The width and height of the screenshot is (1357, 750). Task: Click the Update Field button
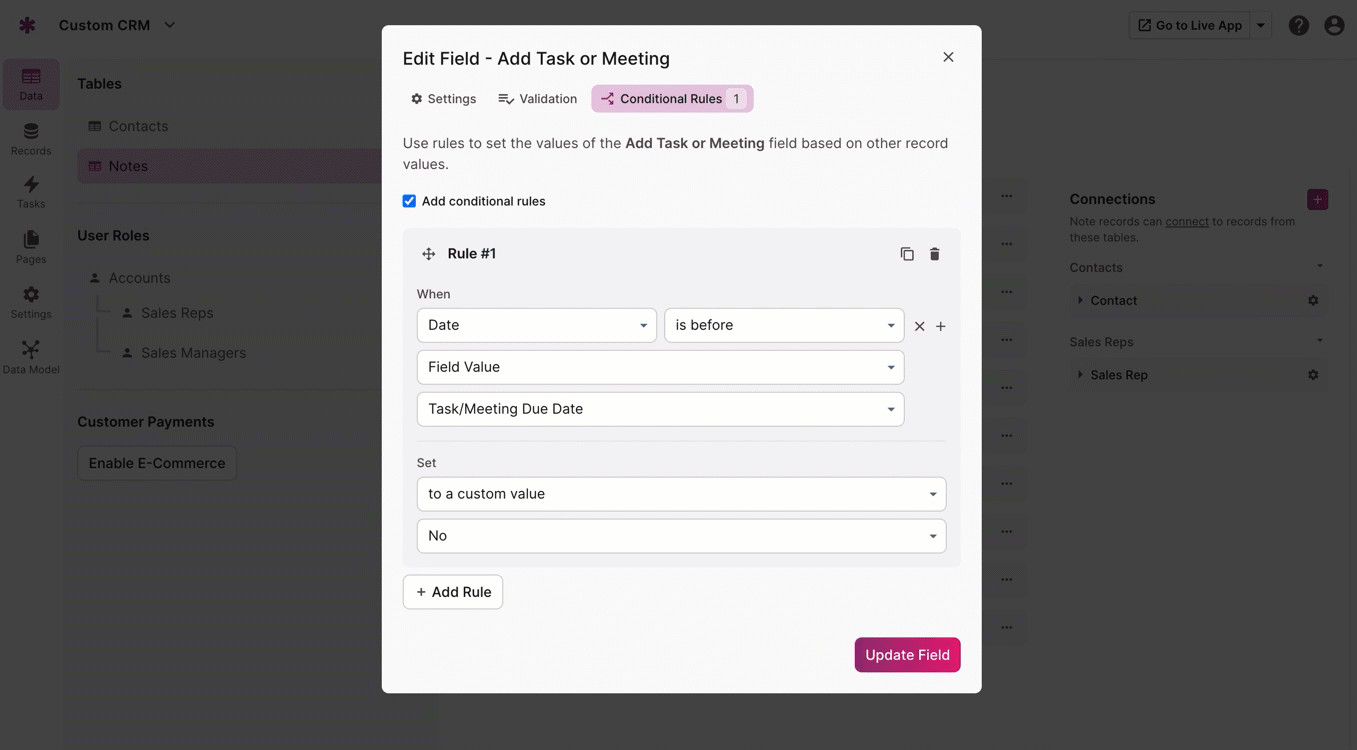pos(907,655)
